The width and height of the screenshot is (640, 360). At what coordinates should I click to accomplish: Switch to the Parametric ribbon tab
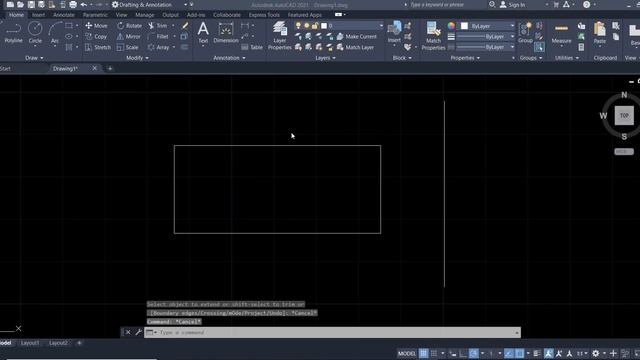coord(95,15)
